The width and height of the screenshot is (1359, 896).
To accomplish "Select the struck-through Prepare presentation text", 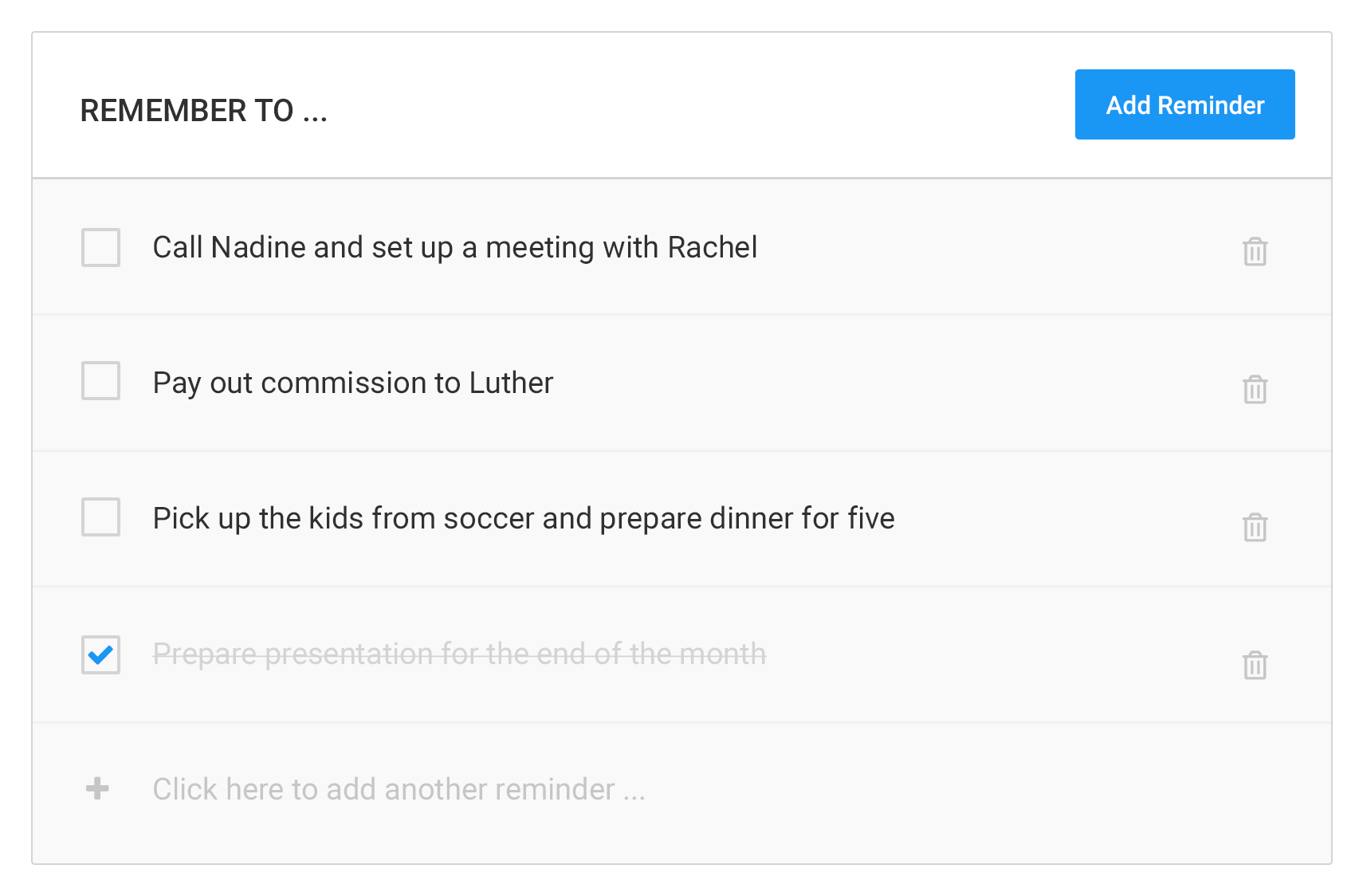I will pyautogui.click(x=459, y=654).
